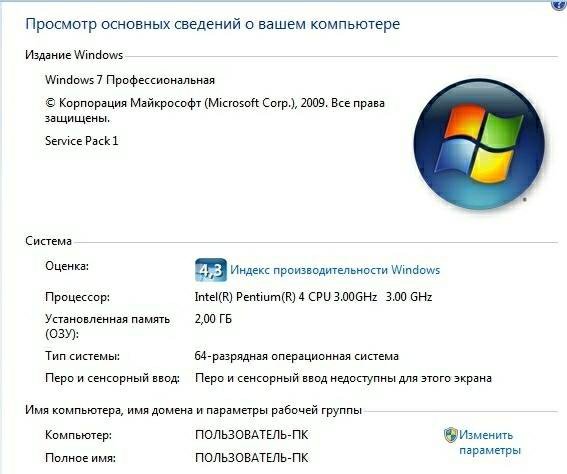Click the 2,00 ГБ installed memory value
The height and width of the screenshot is (474, 567).
[213, 319]
